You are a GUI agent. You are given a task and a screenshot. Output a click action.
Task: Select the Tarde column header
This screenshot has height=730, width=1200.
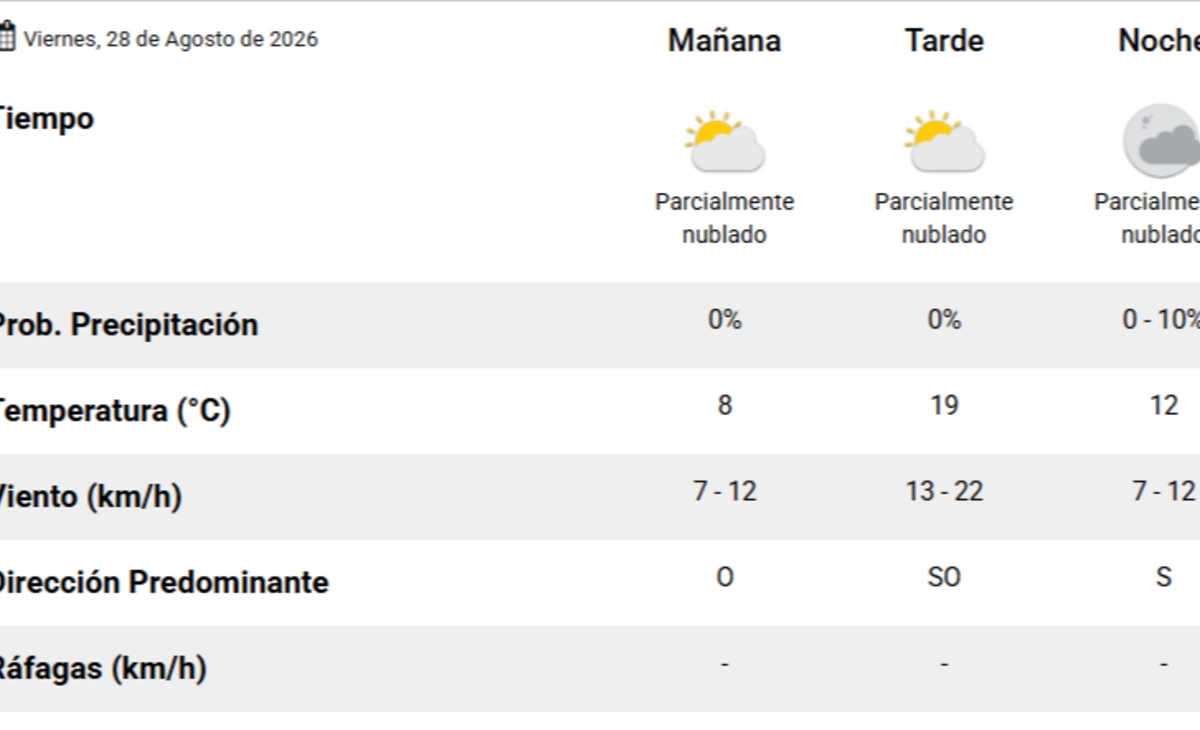[944, 40]
